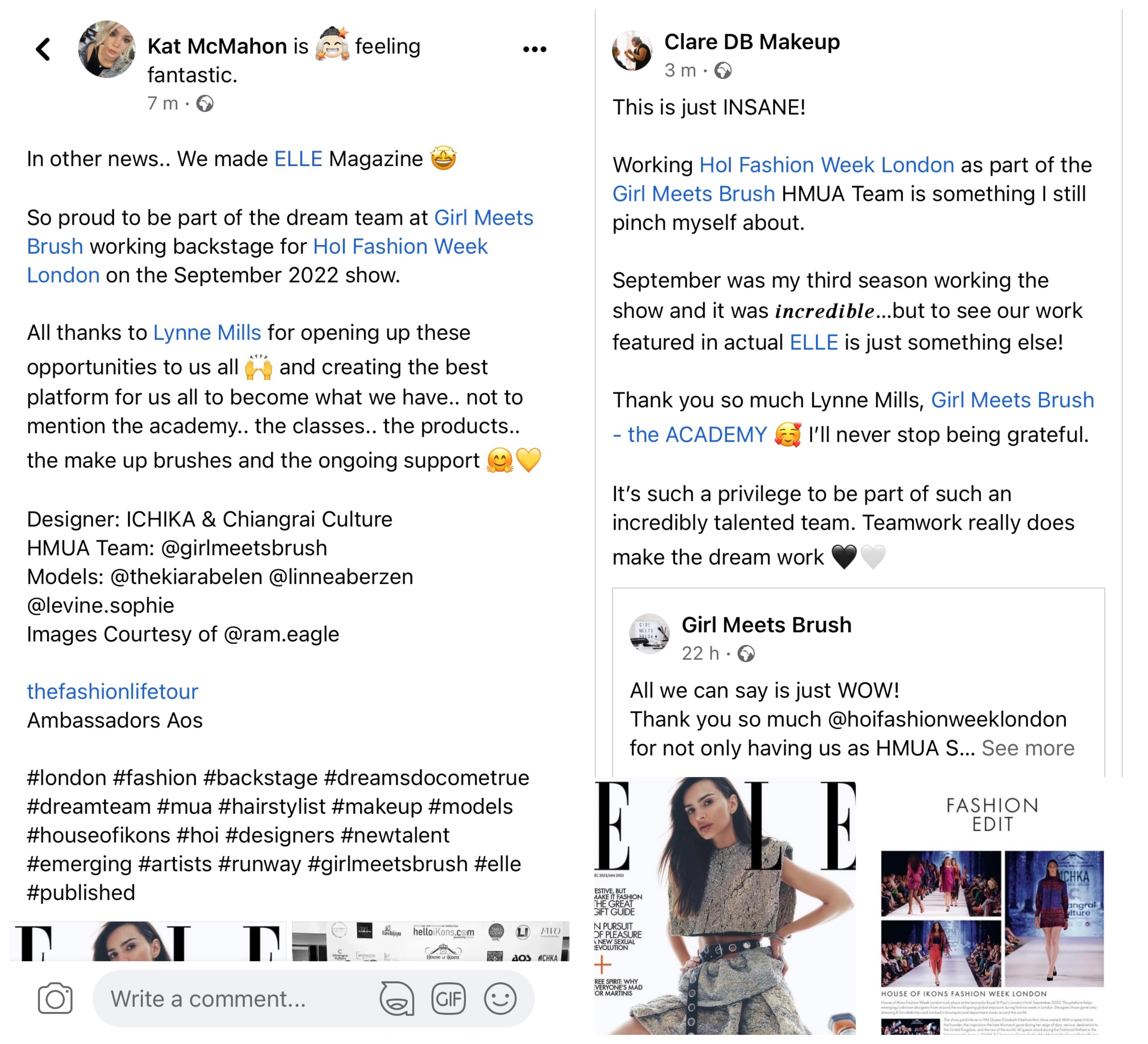Open the Girl Meets Brush shared post title

(766, 625)
